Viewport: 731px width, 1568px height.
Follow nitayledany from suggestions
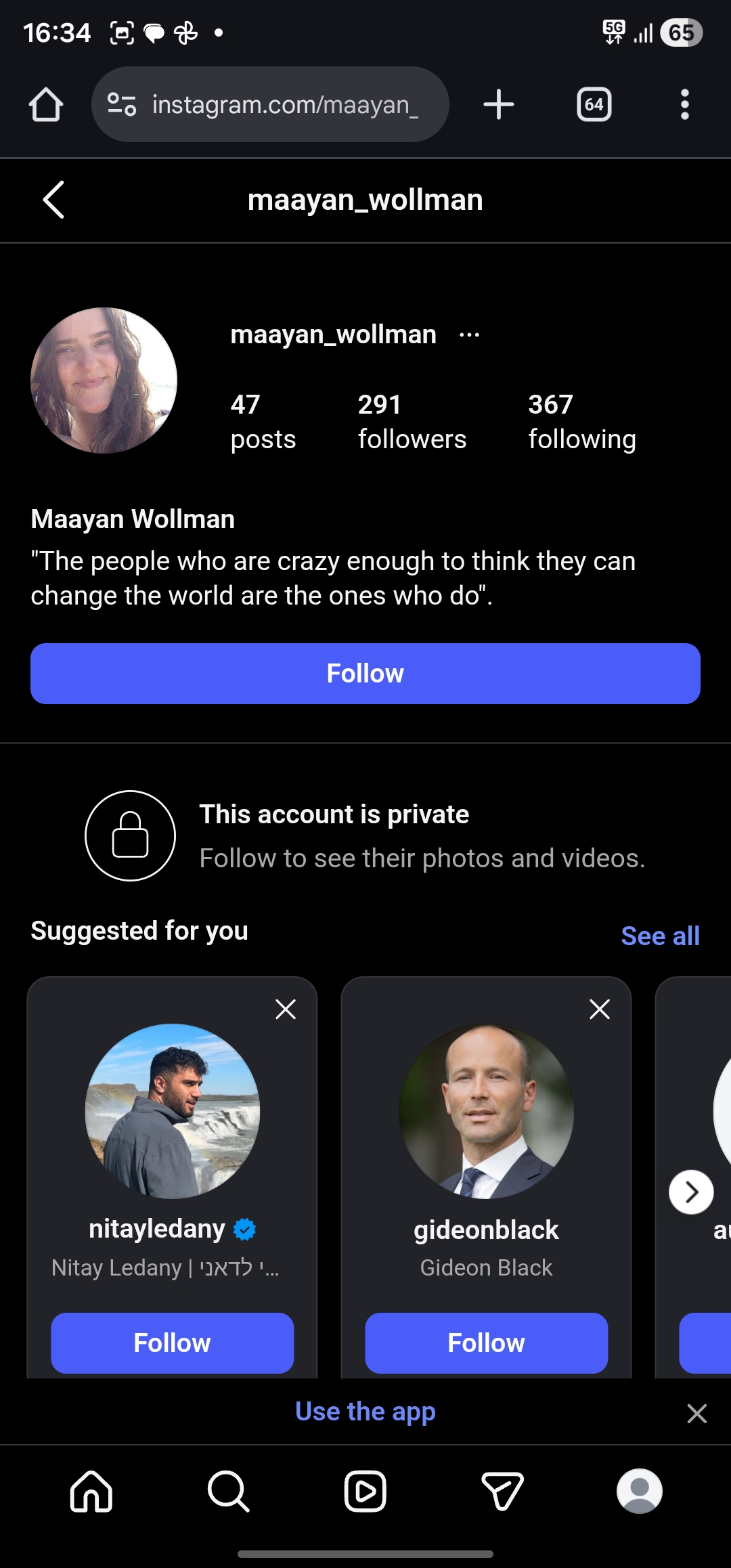click(x=172, y=1343)
